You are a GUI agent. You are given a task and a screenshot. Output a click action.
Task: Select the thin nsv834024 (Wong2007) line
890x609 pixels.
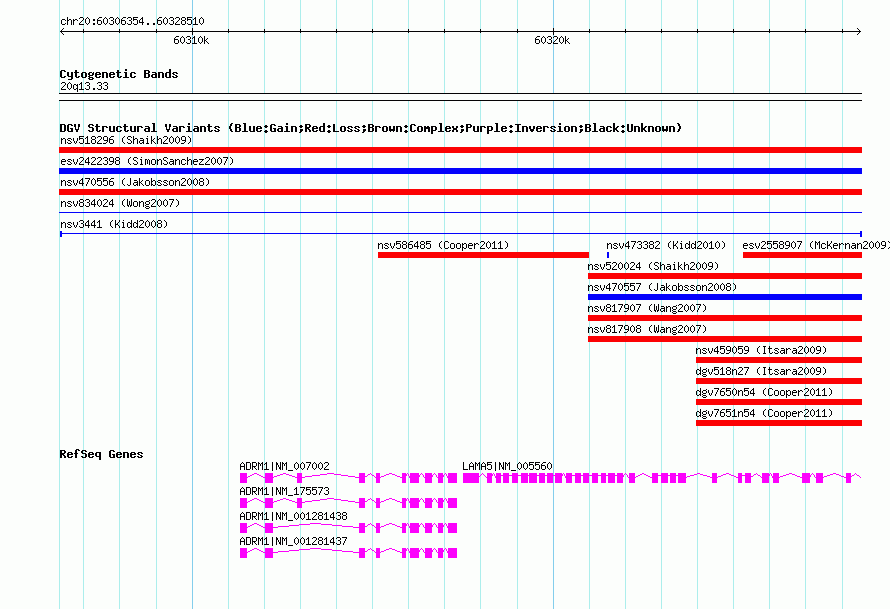[460, 213]
